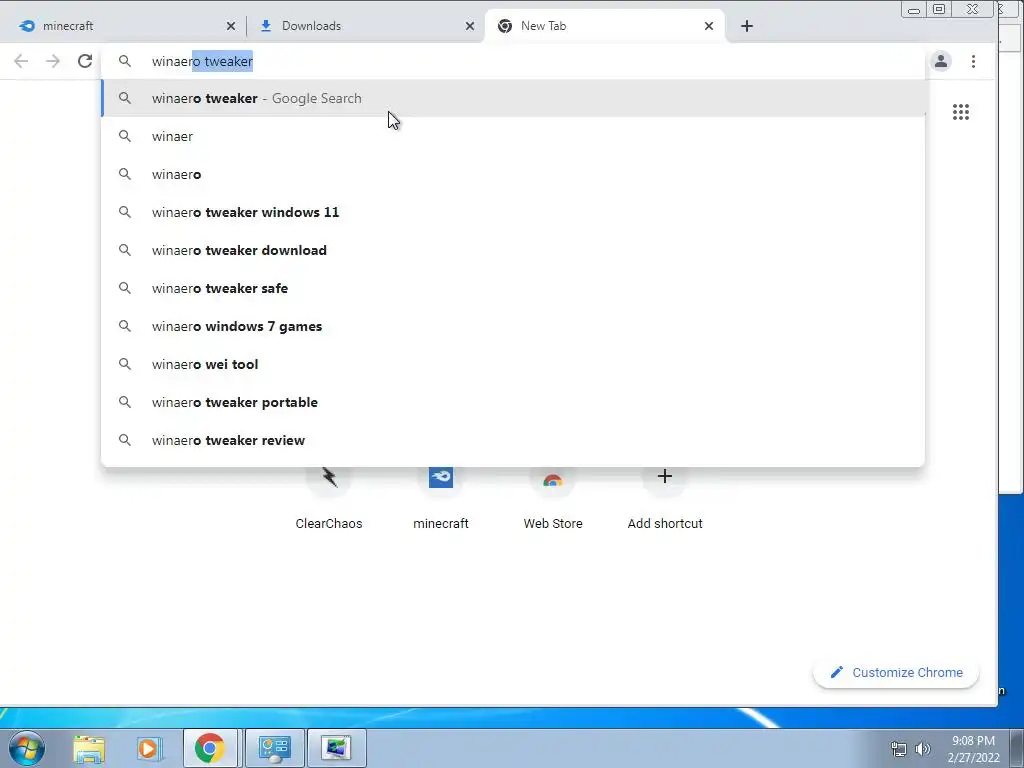Viewport: 1024px width, 768px height.
Task: Open a new browser tab with plus
Action: (x=747, y=26)
